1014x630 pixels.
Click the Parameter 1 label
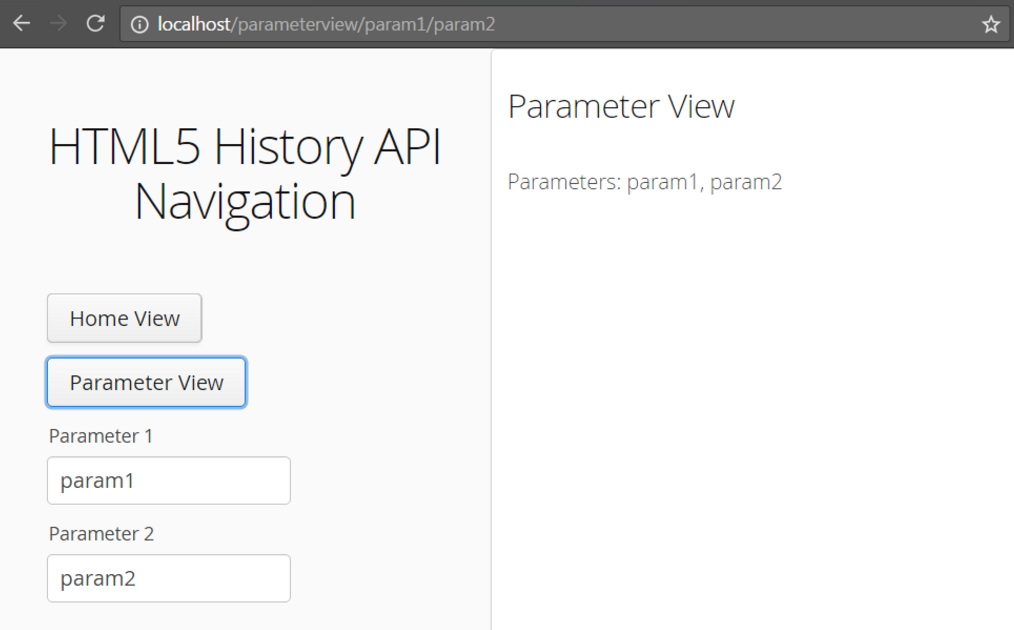coord(101,436)
